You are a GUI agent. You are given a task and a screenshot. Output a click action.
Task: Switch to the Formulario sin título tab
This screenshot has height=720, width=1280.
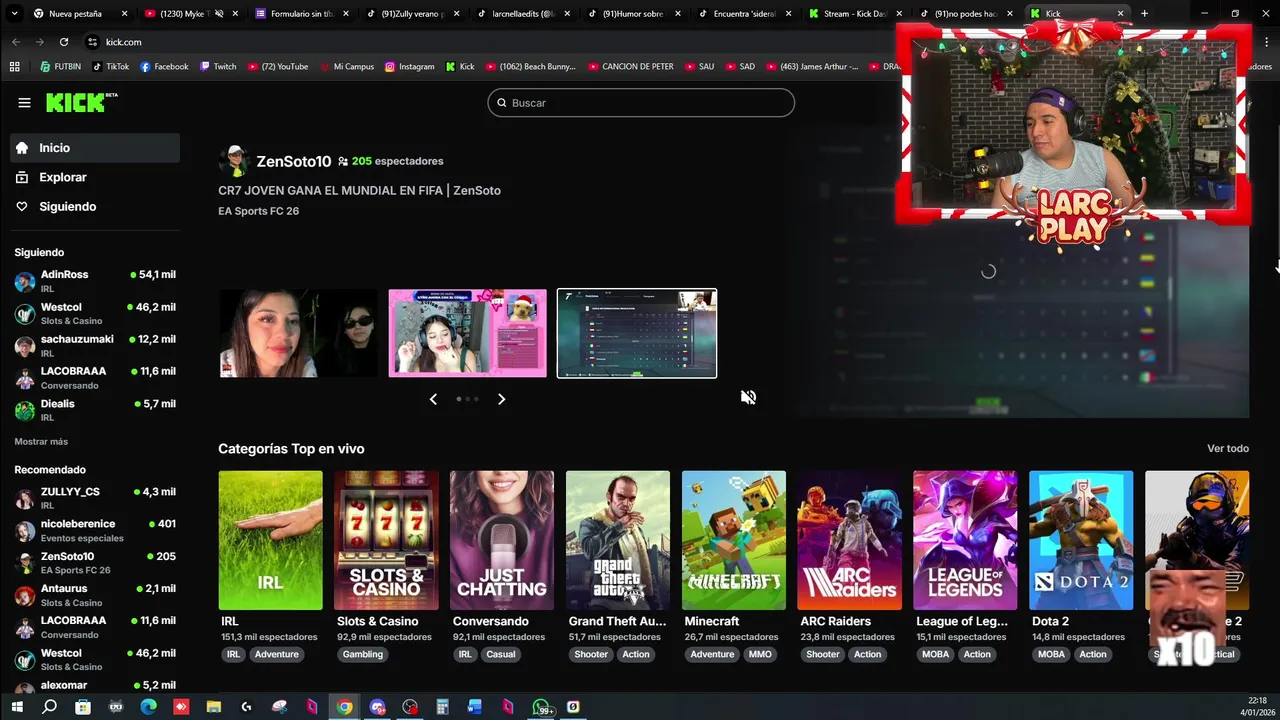click(300, 14)
